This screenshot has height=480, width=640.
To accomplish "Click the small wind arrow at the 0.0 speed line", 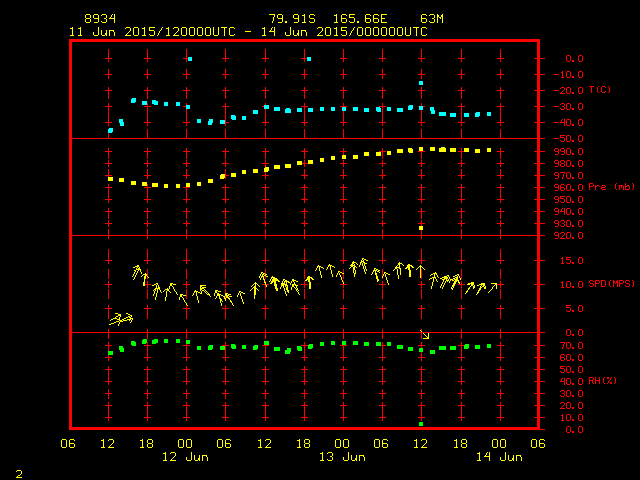I will (x=425, y=335).
